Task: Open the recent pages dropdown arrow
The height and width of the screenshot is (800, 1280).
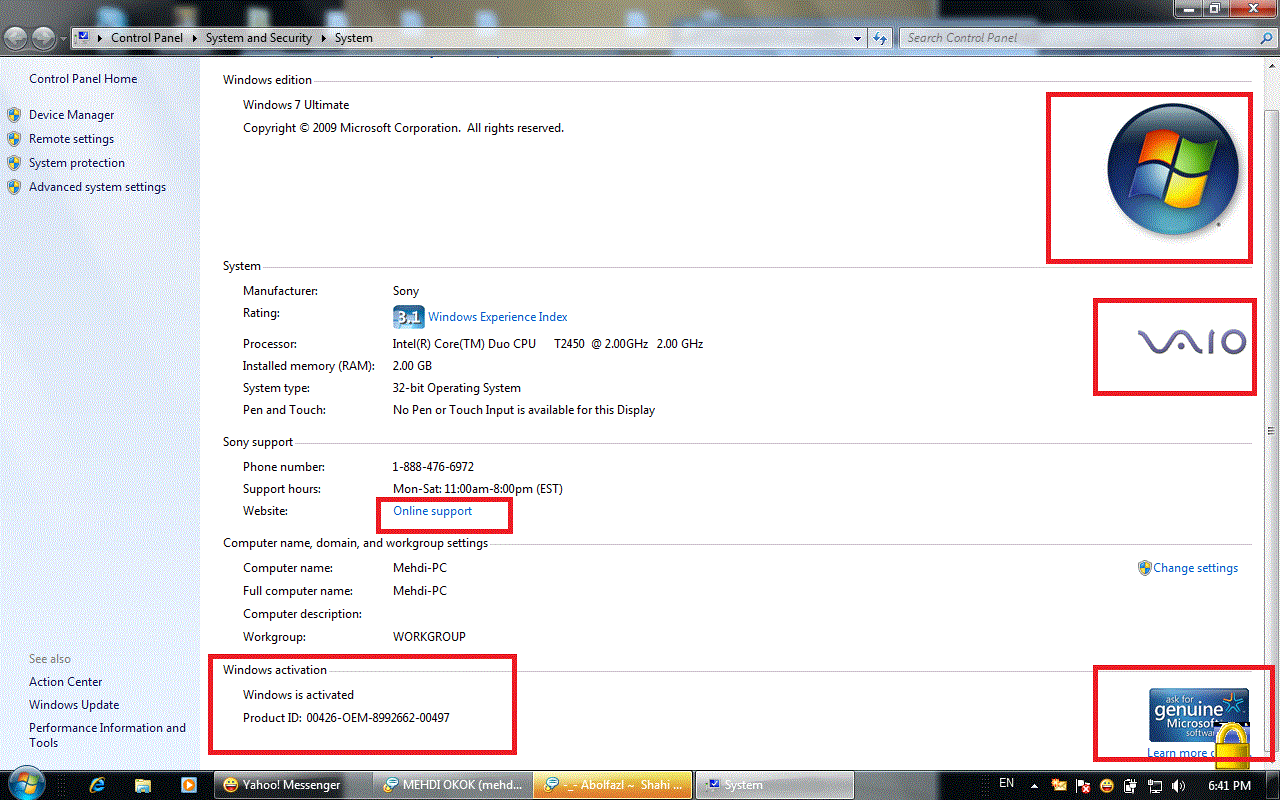Action: 63,39
